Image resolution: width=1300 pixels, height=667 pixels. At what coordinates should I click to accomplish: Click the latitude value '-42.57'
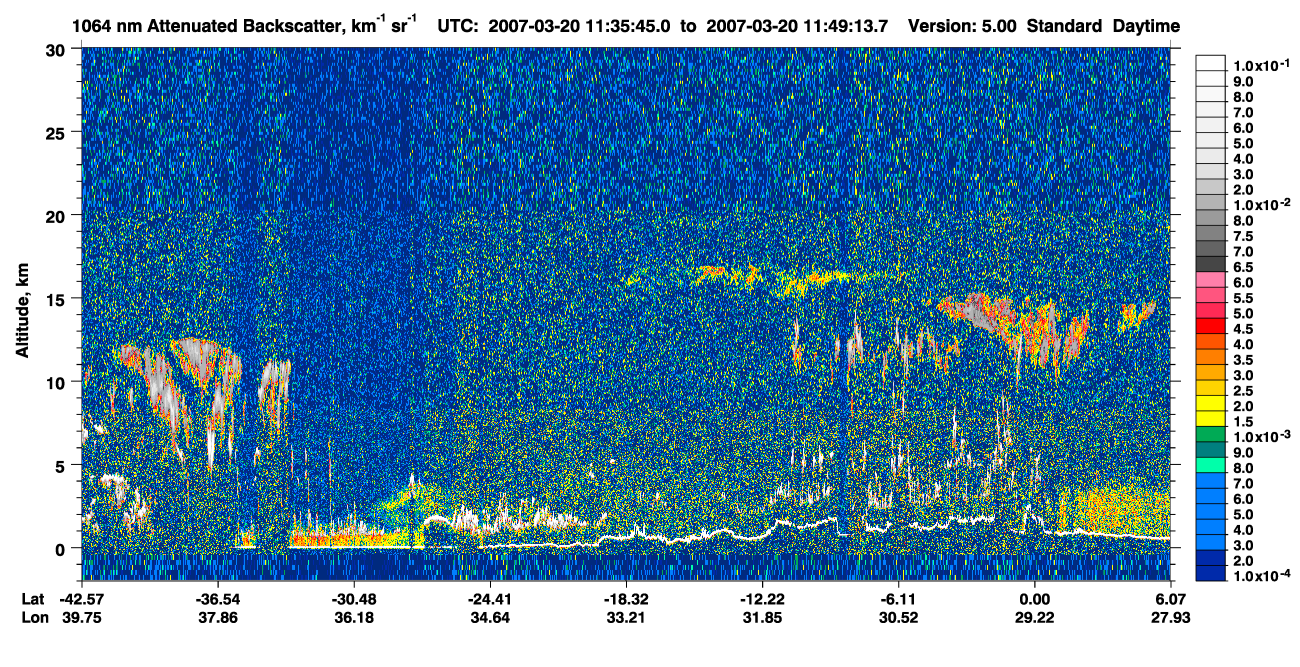81,598
